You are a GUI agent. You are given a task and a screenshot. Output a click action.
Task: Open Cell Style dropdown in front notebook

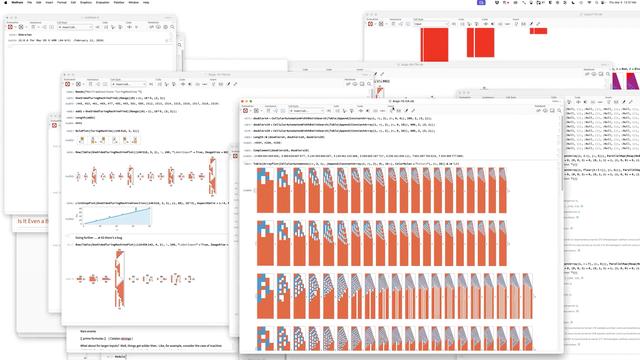(306, 111)
